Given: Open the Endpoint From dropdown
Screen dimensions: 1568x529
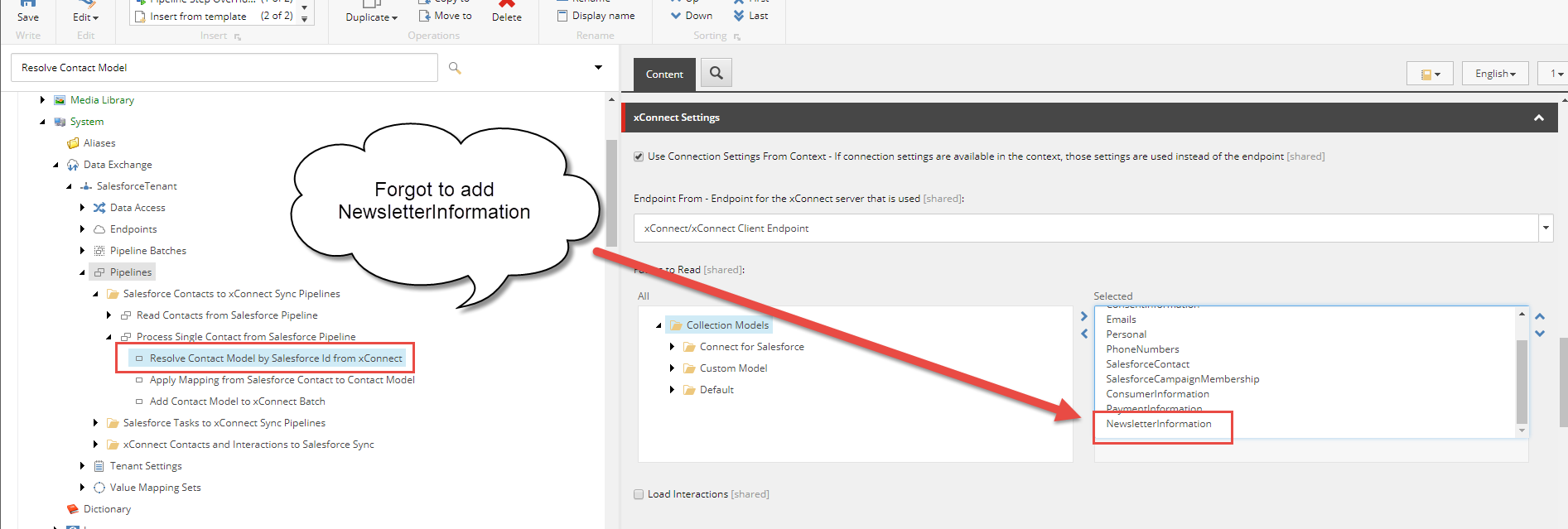Looking at the screenshot, I should pyautogui.click(x=1546, y=228).
